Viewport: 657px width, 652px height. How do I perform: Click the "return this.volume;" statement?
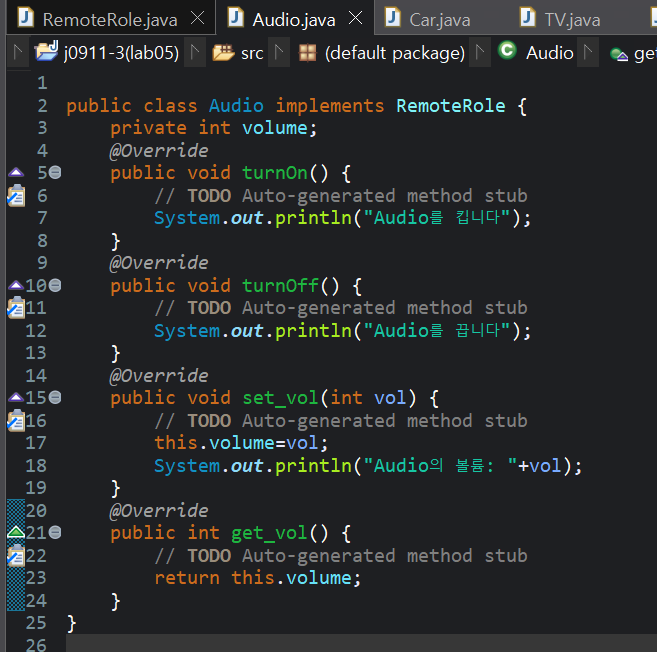[x=258, y=579]
